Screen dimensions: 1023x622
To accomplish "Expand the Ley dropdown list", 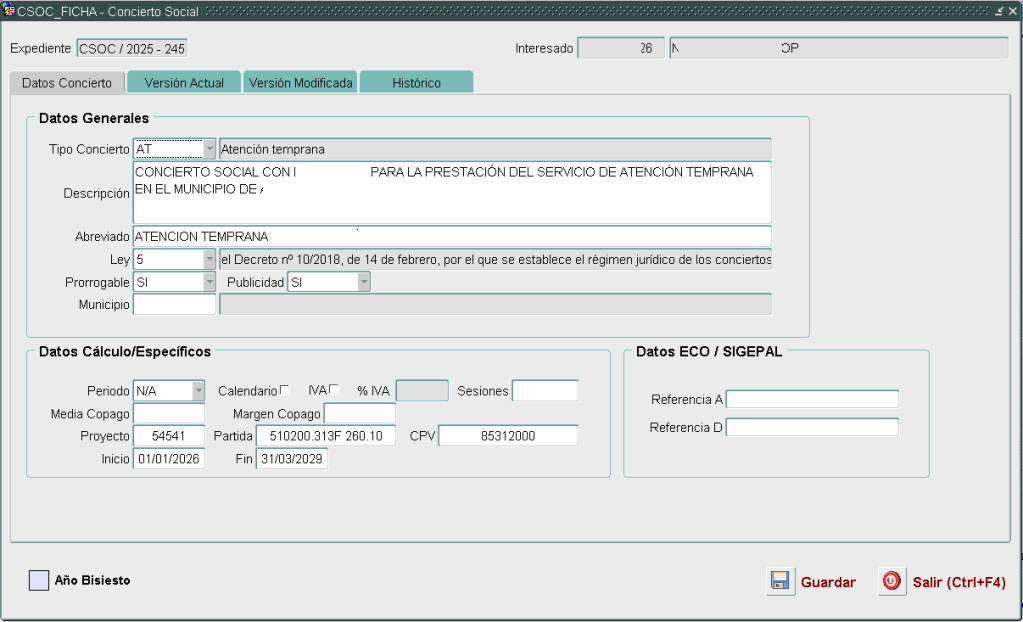I will point(209,260).
